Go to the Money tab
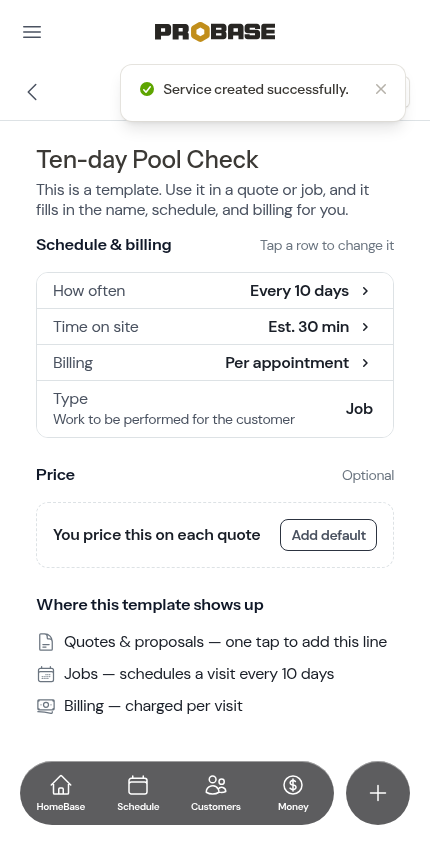This screenshot has height=845, width=430. click(x=293, y=793)
